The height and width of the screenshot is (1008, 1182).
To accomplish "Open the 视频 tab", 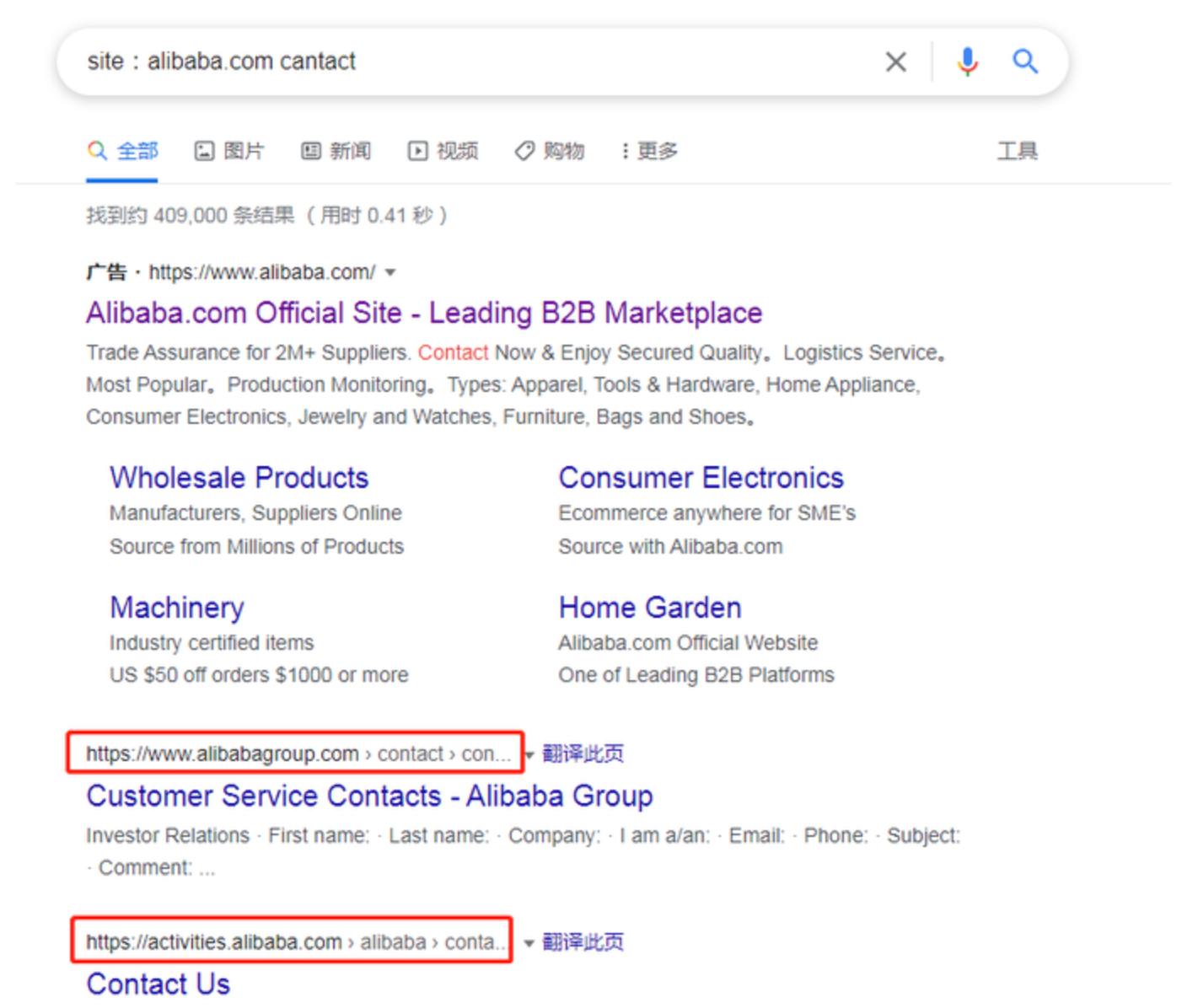I will click(x=443, y=151).
